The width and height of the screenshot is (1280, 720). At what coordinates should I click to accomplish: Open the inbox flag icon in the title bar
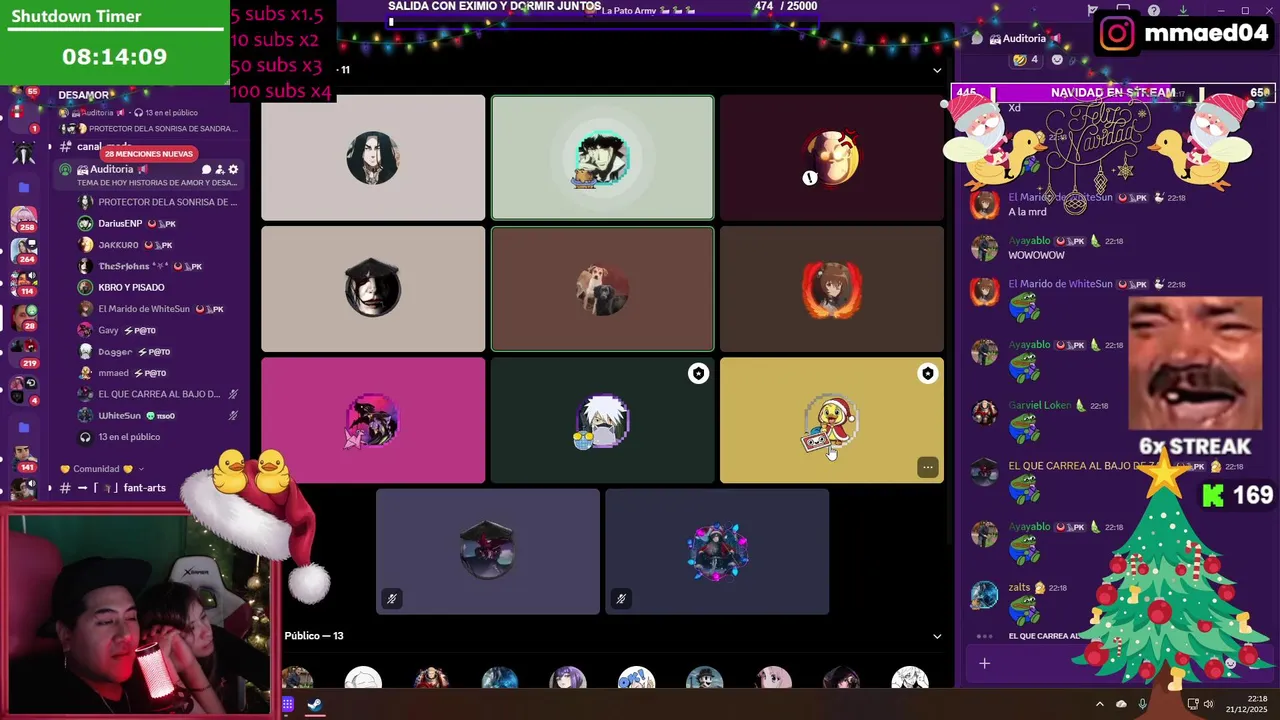[x=1093, y=11]
